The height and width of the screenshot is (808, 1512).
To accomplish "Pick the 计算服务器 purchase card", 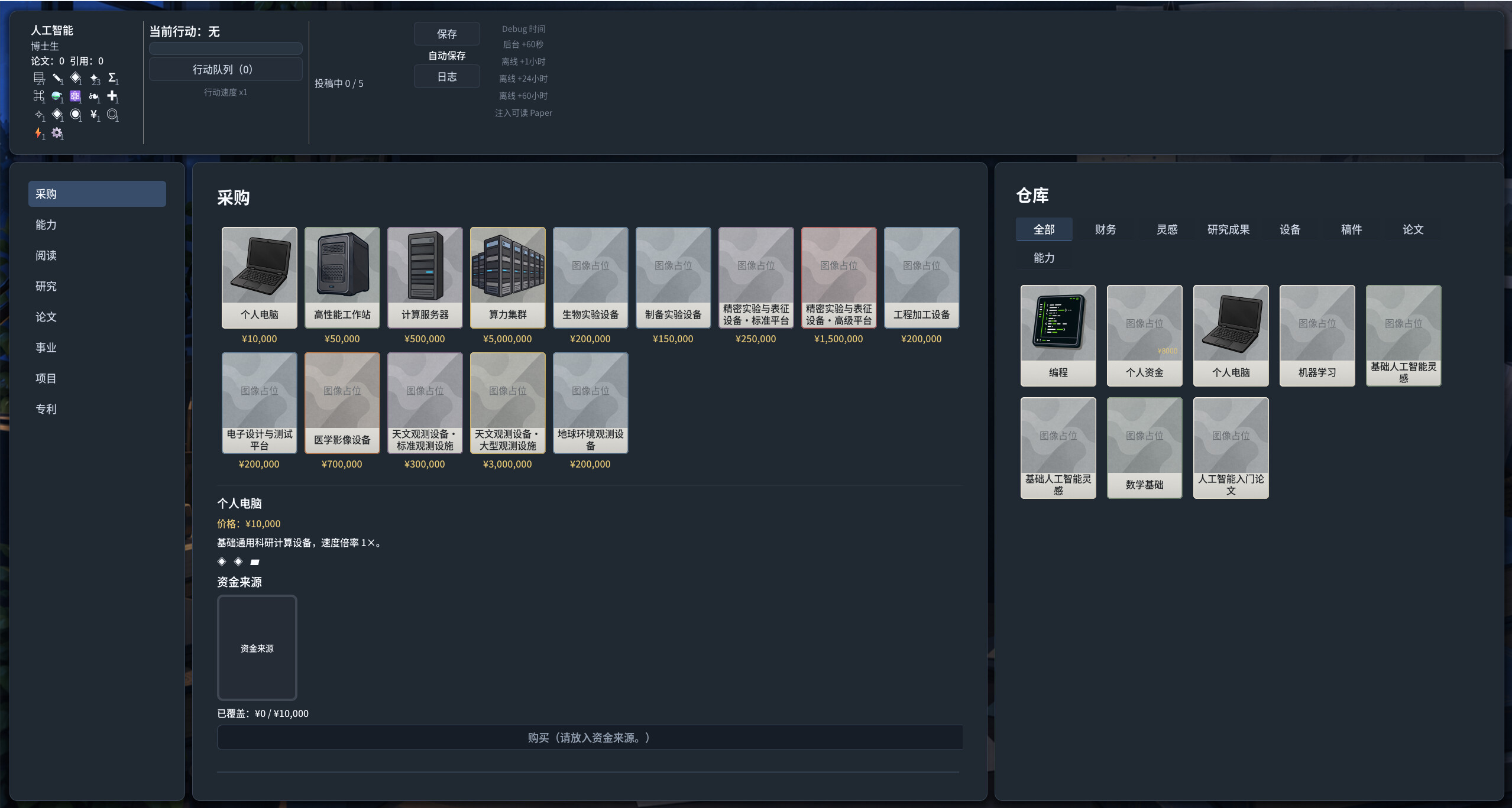I will (425, 278).
